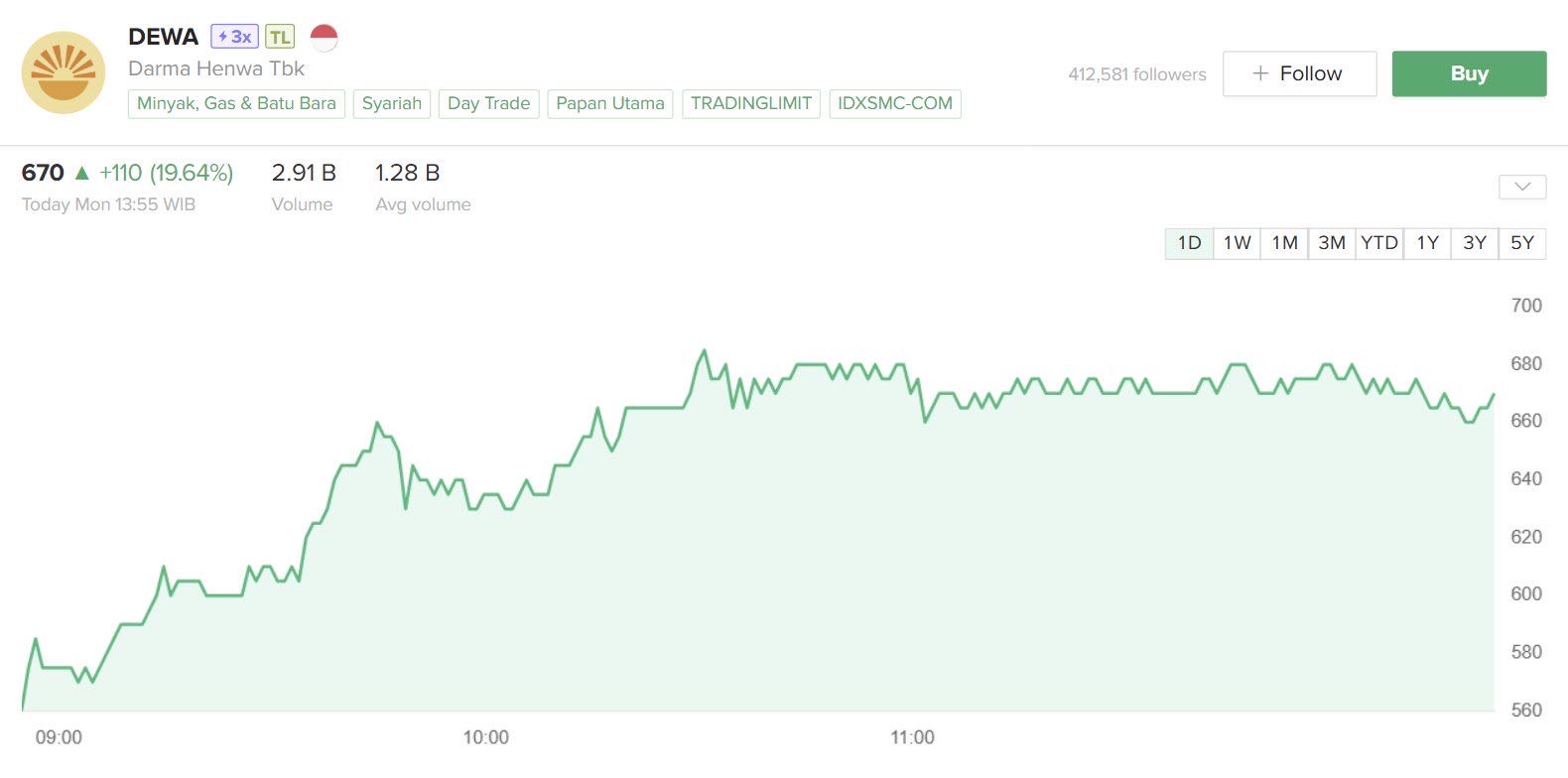Viewport: 1568px width, 778px height.
Task: Switch chart to 1W range
Action: point(1237,243)
